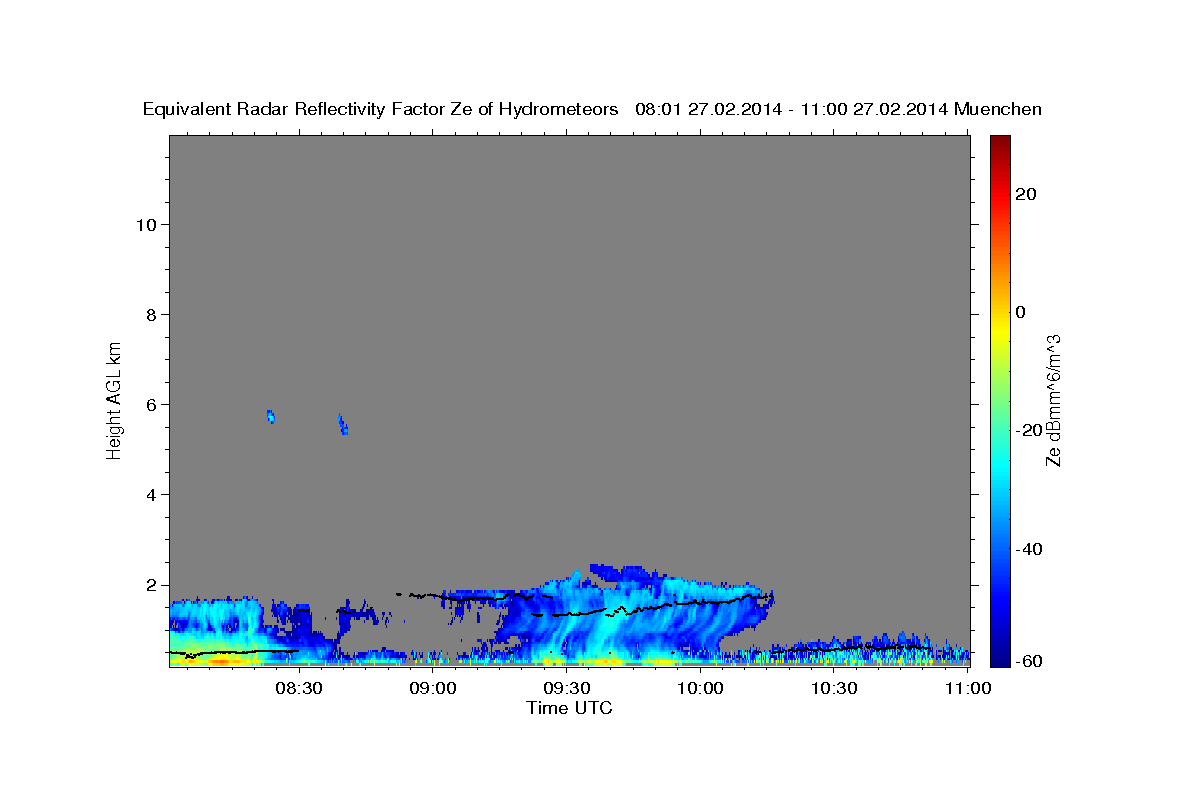
Task: Click the height tick label '10'
Action: click(147, 224)
